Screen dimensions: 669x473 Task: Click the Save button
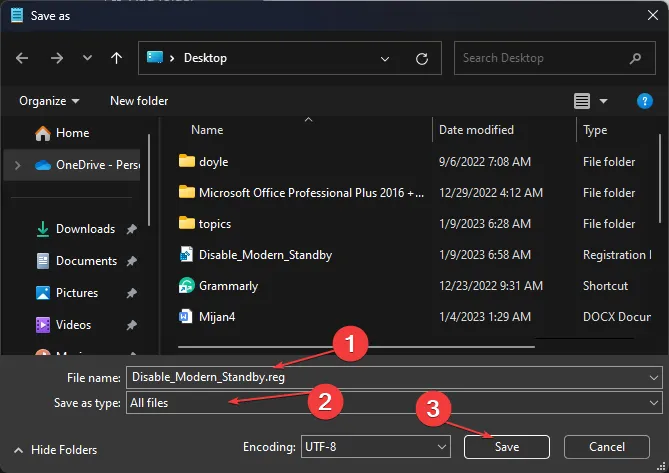tap(506, 447)
